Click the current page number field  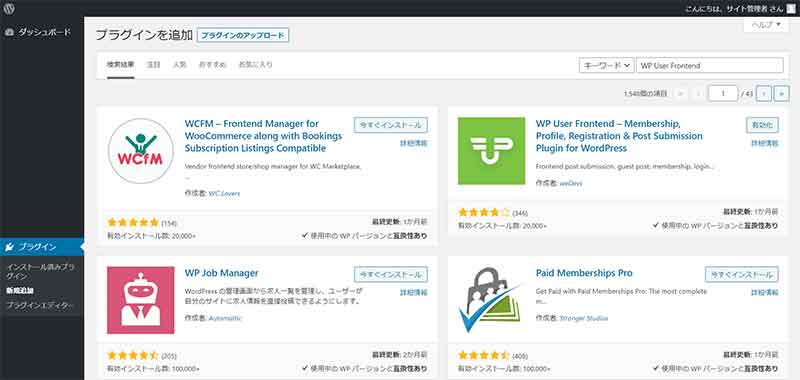pos(722,93)
